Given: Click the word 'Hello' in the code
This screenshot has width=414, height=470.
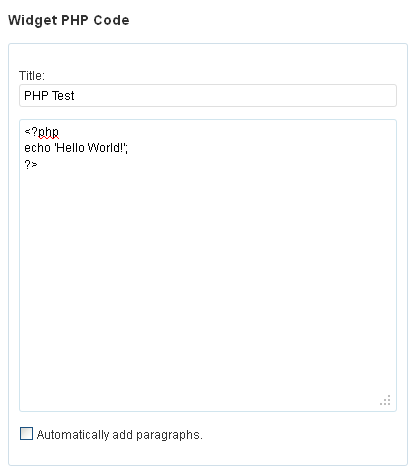Looking at the screenshot, I should (x=70, y=147).
